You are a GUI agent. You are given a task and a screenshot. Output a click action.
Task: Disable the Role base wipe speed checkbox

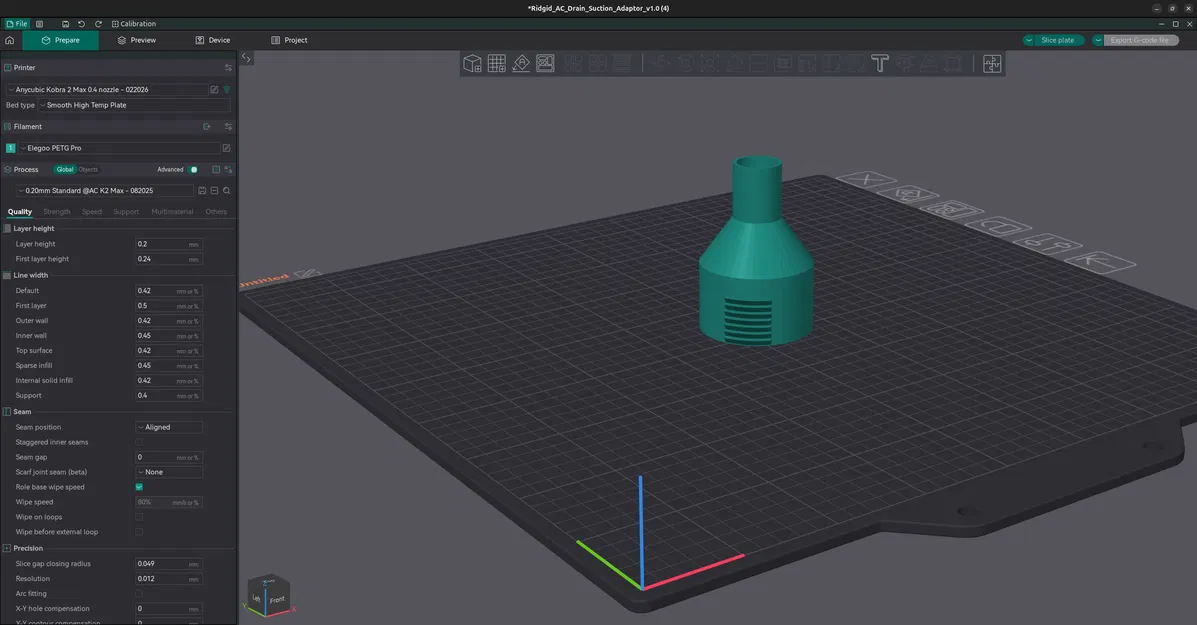[138, 487]
